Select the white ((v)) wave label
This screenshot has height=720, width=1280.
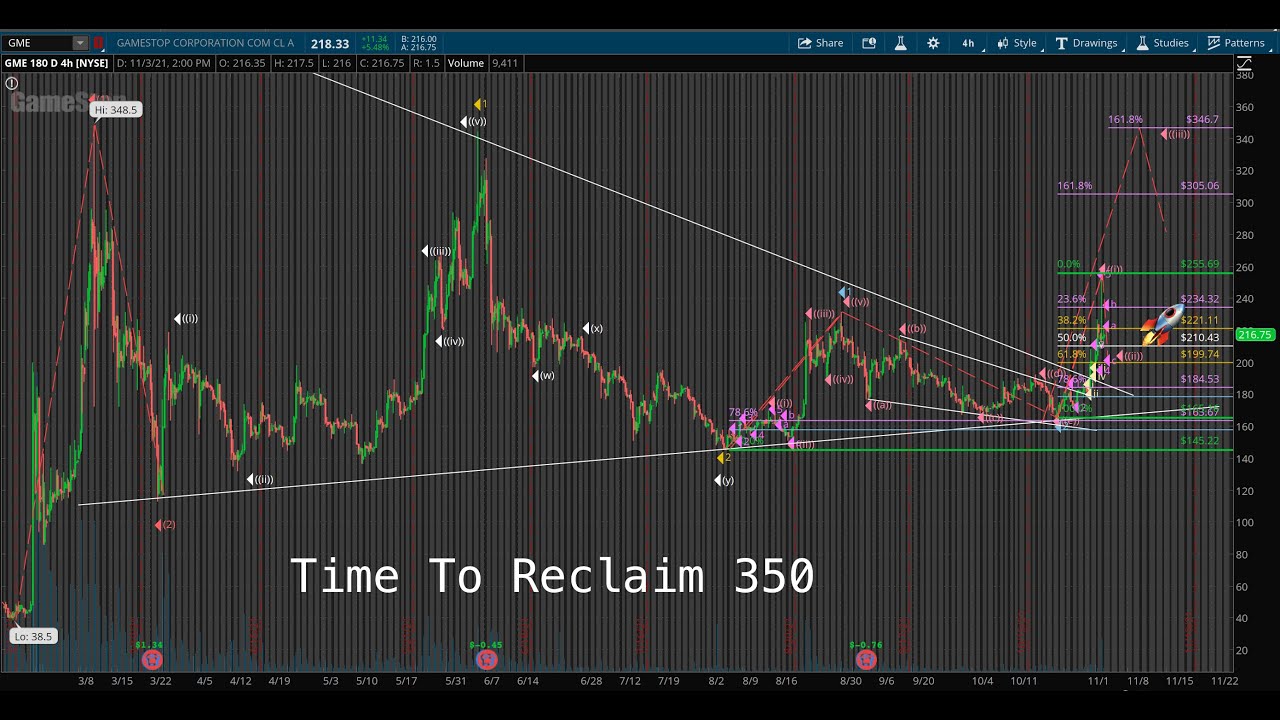pos(473,122)
